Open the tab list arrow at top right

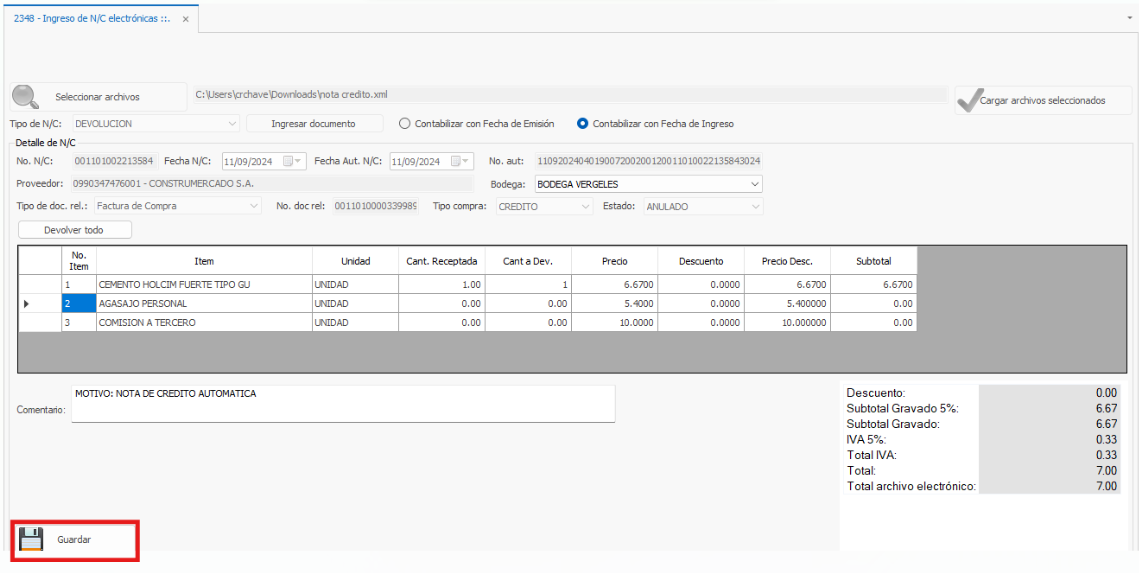1129,18
